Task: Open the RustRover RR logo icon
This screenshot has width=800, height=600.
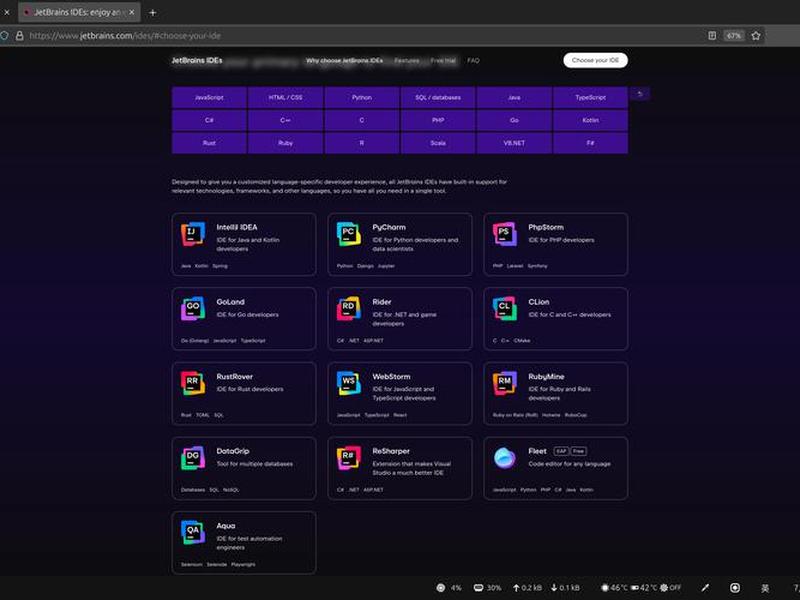Action: tap(192, 383)
